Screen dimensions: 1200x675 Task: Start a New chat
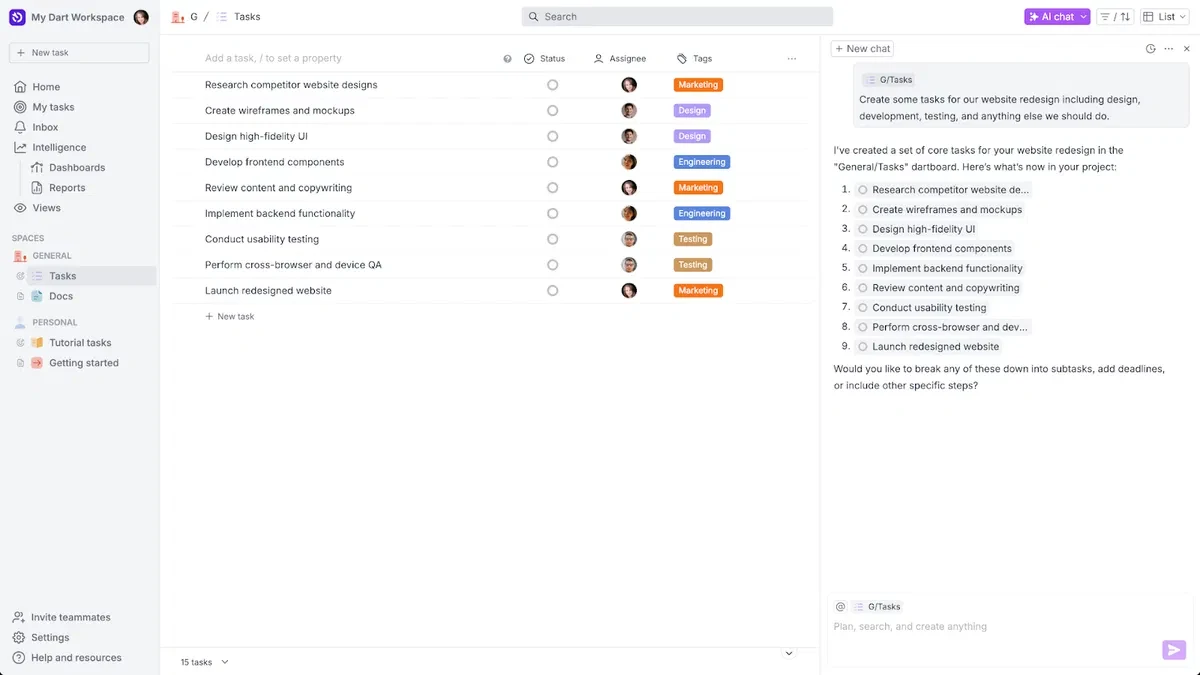coord(862,48)
